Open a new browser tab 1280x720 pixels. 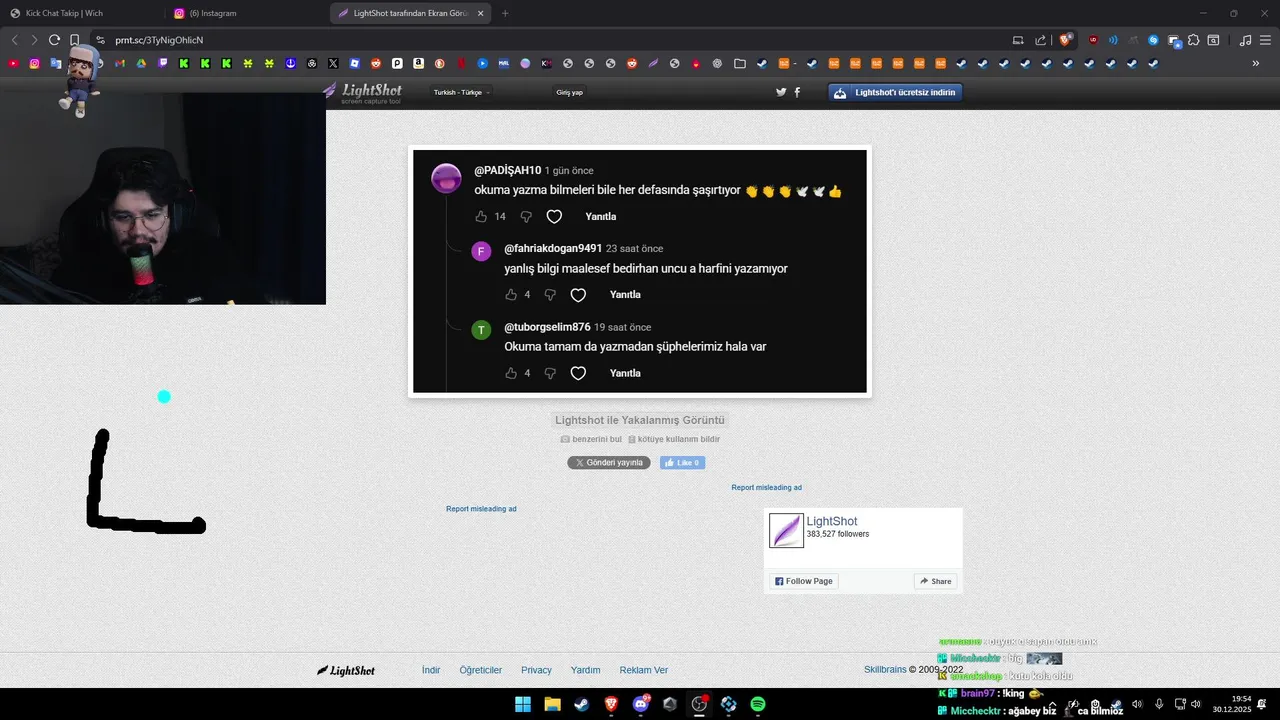pyautogui.click(x=505, y=13)
